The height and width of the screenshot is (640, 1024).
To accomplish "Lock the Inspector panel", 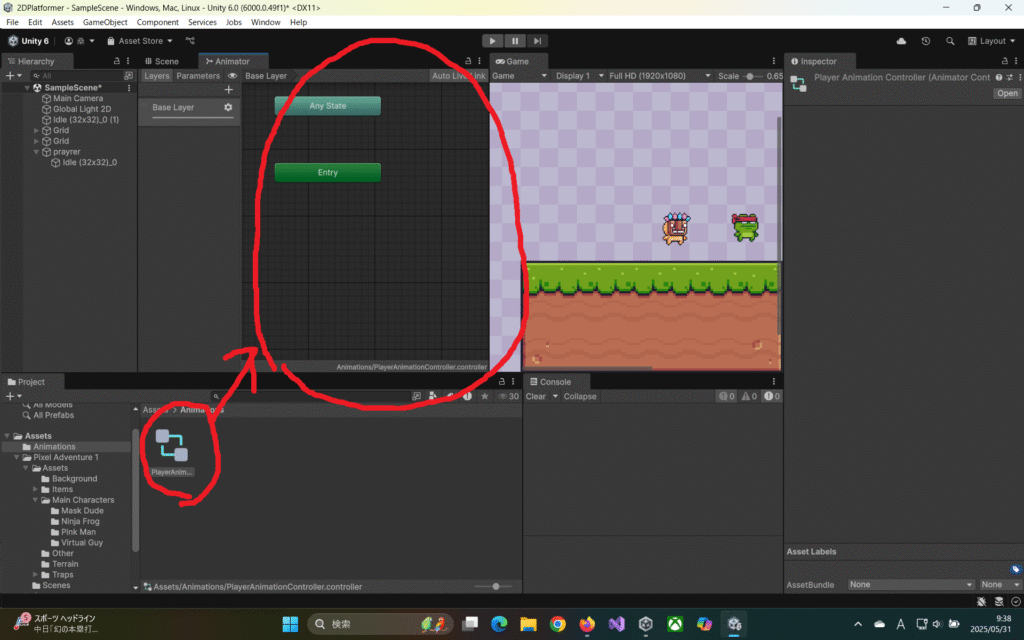I will [1004, 61].
